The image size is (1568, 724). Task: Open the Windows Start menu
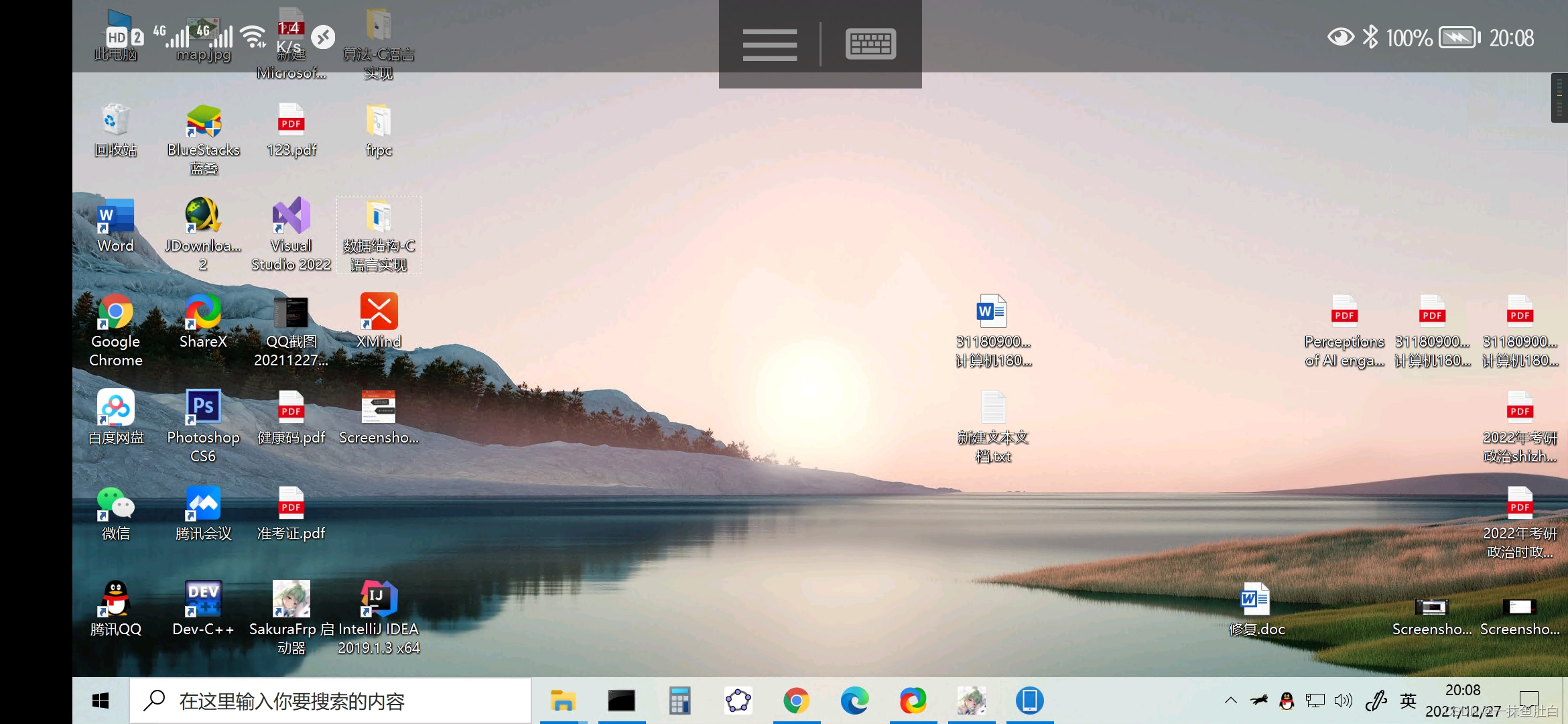[x=101, y=701]
